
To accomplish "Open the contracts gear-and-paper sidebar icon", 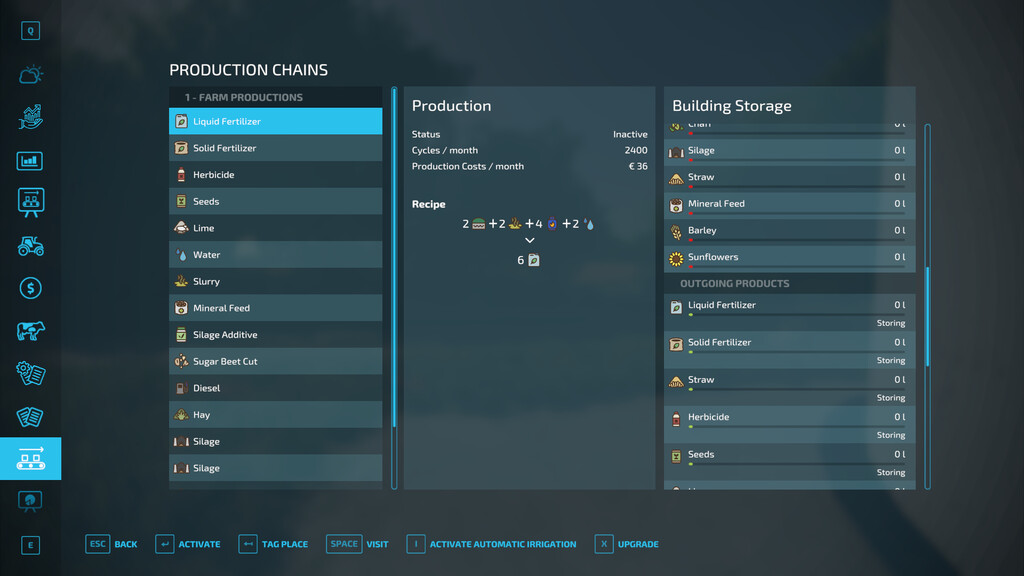I will (x=31, y=374).
